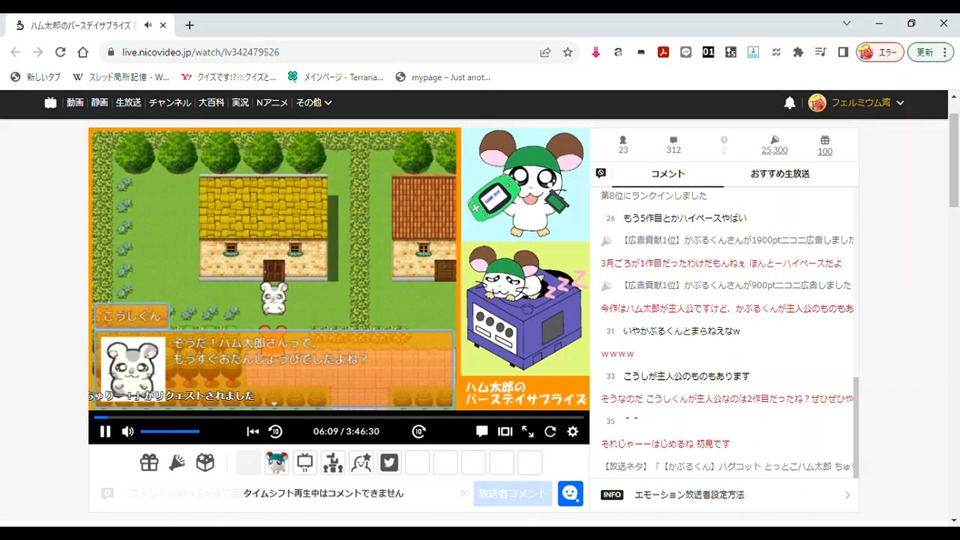This screenshot has width=960, height=540.
Task: Switch to the おすすめ生放送 tab
Action: 780,174
